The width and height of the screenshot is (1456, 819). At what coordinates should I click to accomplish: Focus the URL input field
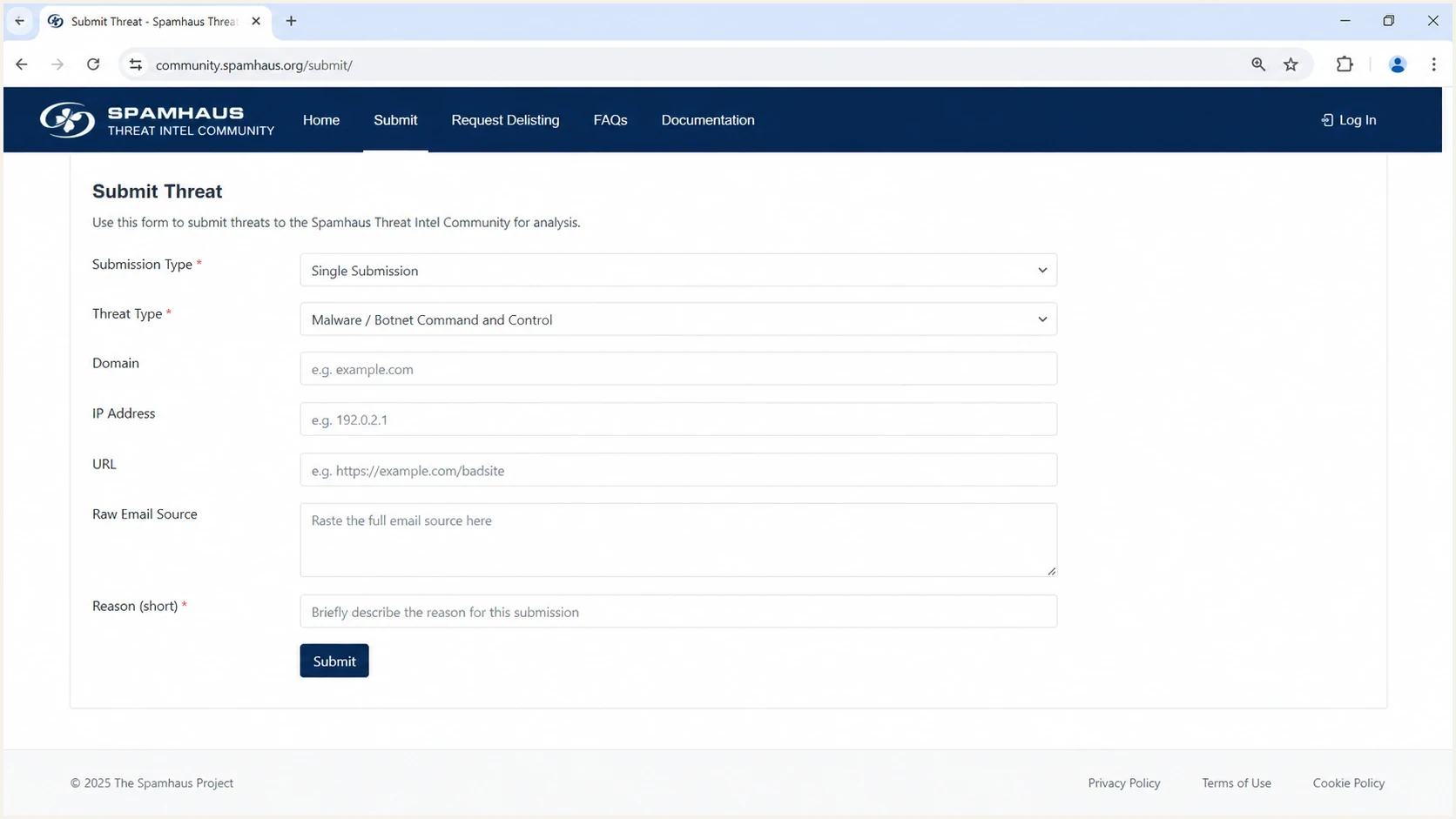click(x=678, y=470)
